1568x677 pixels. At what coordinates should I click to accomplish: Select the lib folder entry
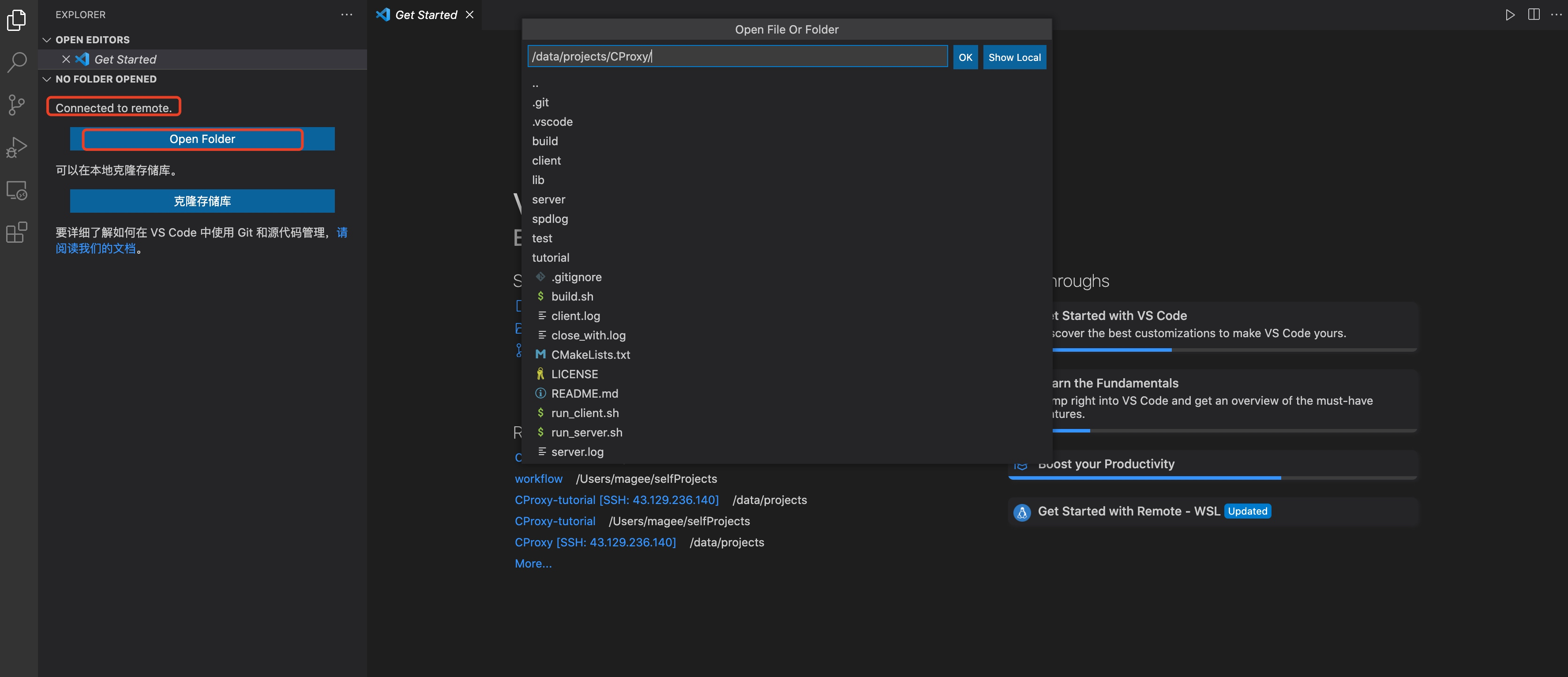(x=787, y=180)
